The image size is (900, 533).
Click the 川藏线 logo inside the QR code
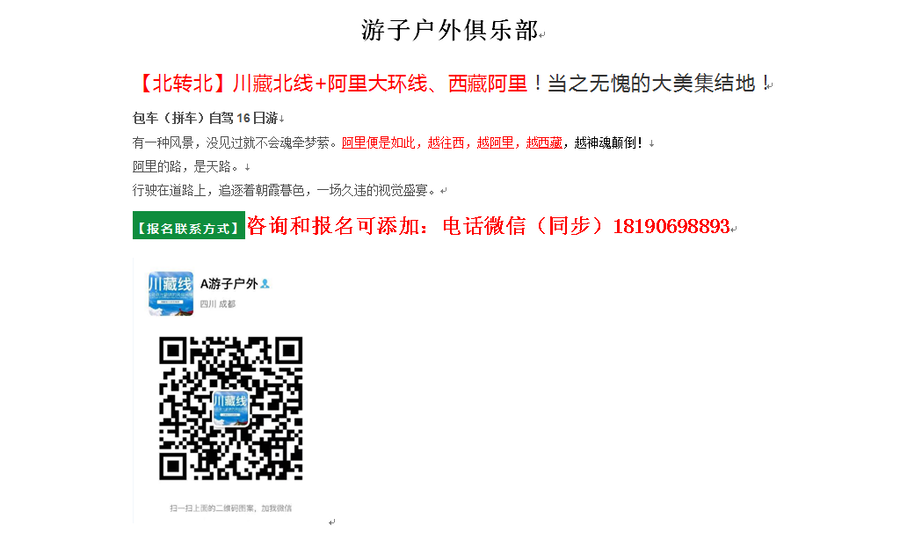231,408
